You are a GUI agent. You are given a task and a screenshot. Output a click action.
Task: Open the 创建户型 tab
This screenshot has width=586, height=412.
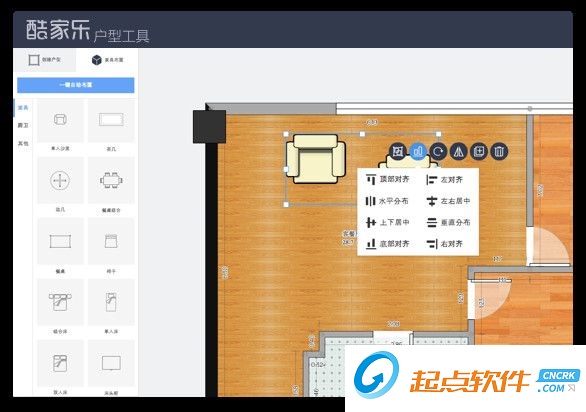click(x=44, y=60)
